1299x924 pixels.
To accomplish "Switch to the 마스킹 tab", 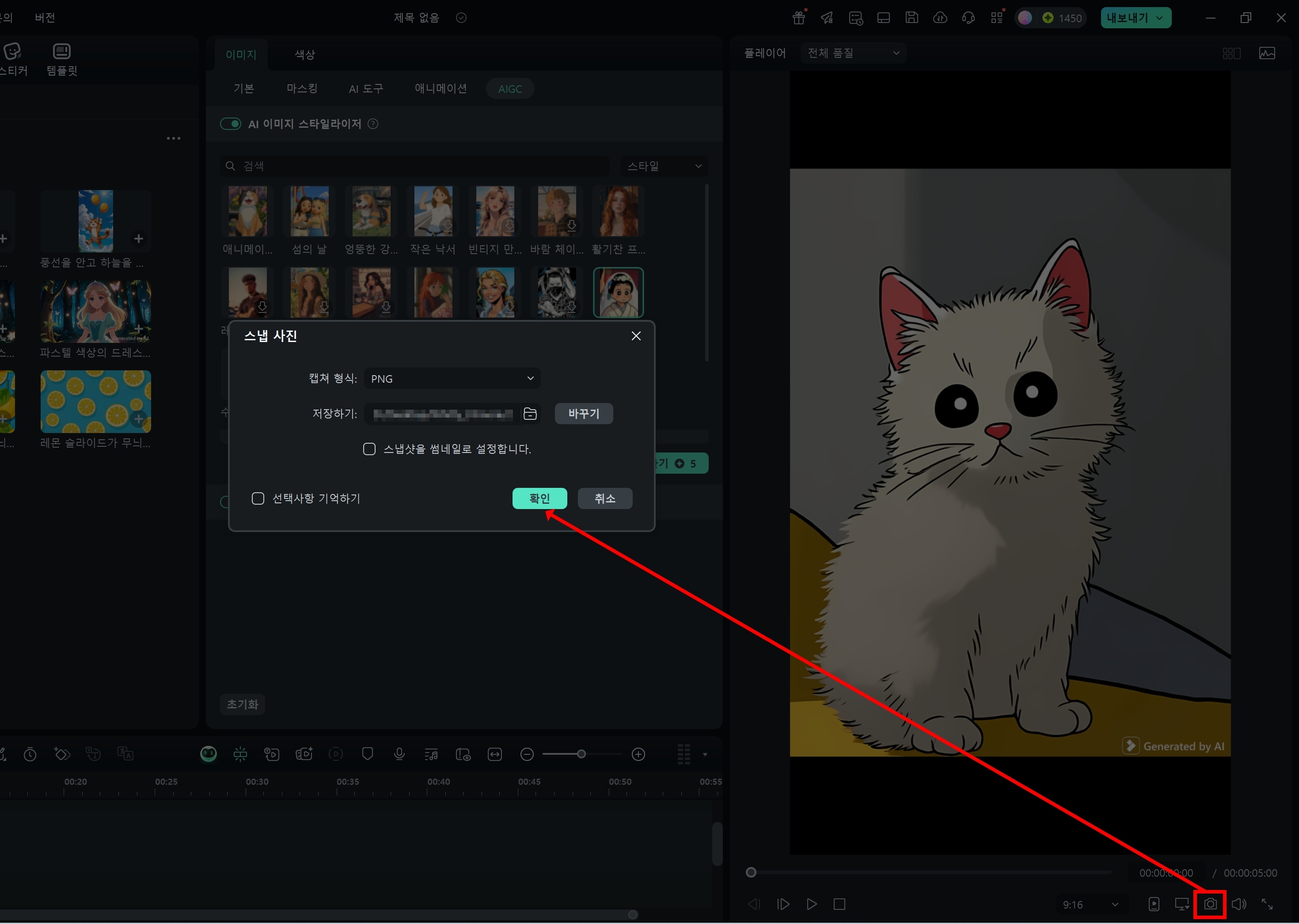I will tap(302, 89).
